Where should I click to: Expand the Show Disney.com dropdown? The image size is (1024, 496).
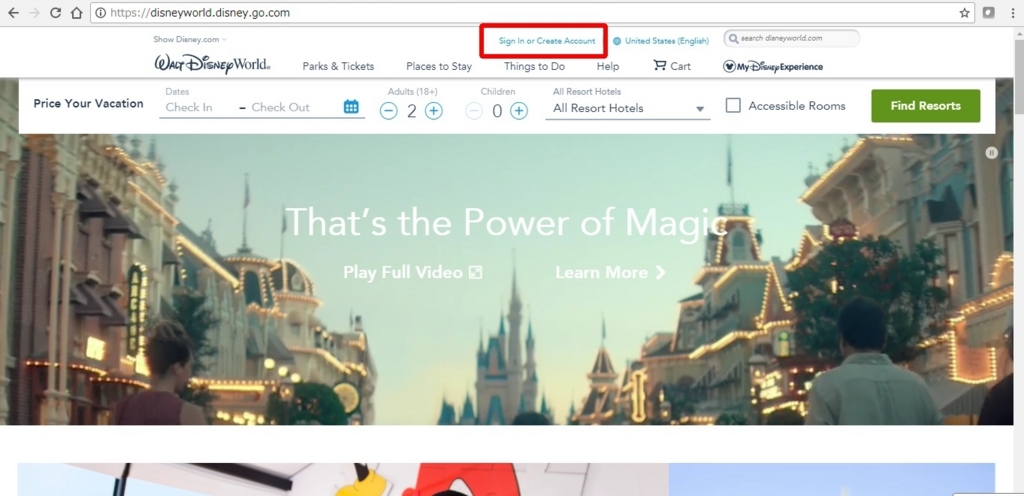(x=190, y=39)
